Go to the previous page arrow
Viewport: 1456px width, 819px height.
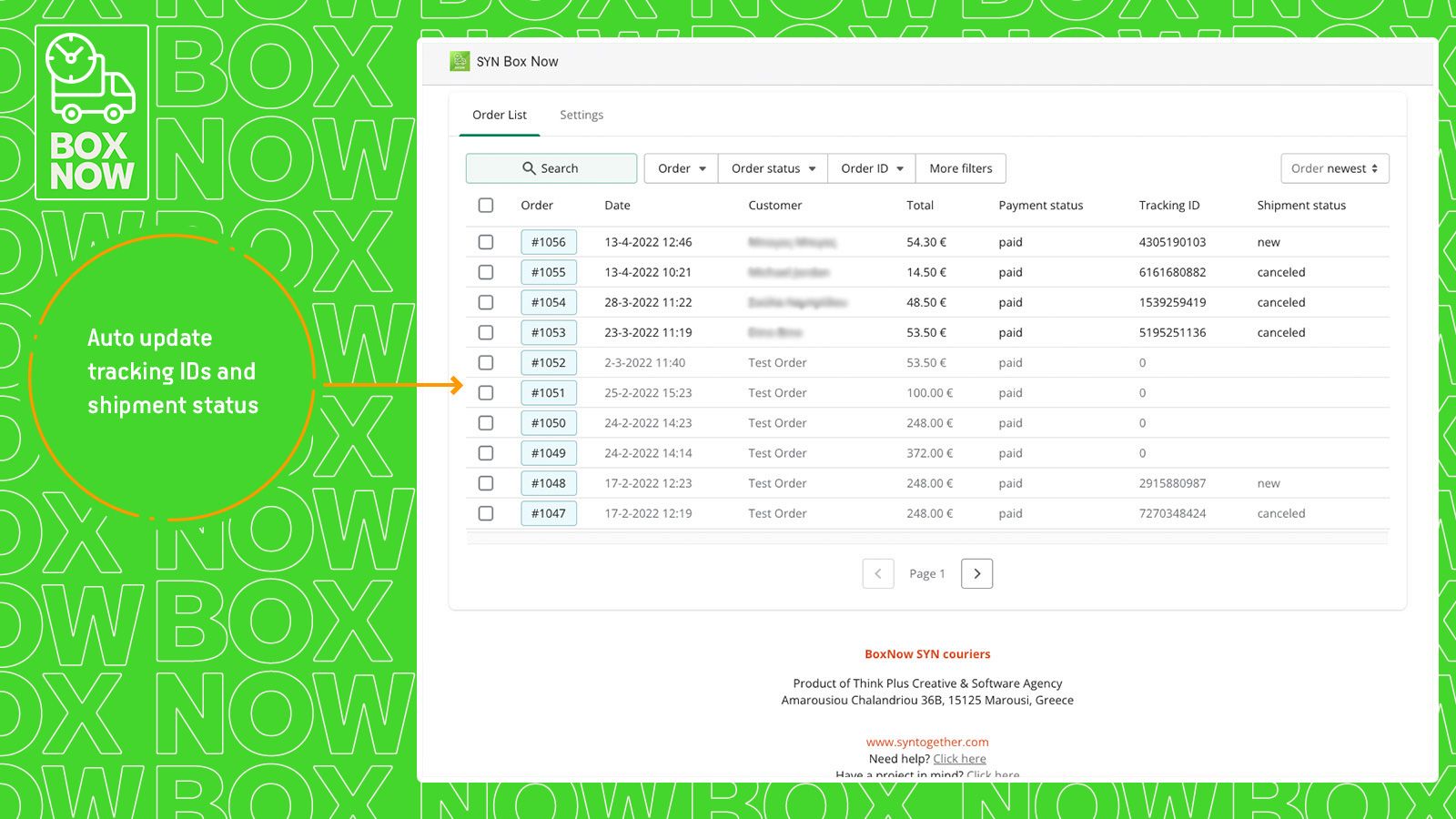pyautogui.click(x=878, y=573)
